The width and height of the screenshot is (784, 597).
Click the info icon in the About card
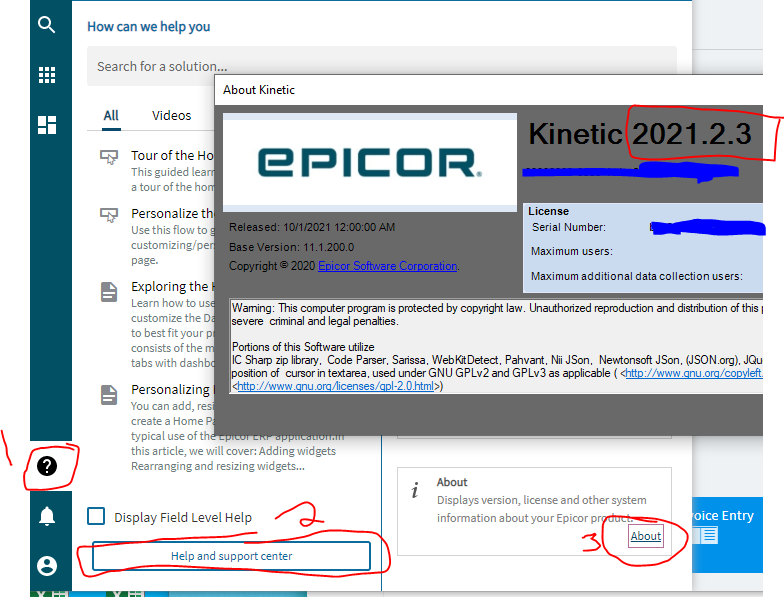414,490
